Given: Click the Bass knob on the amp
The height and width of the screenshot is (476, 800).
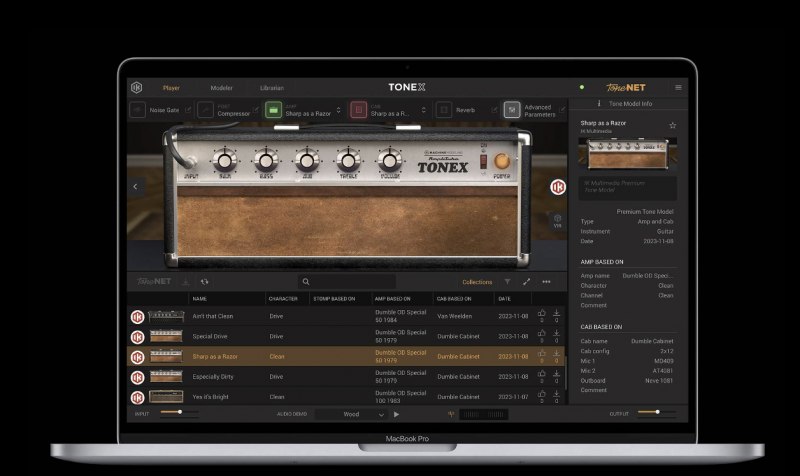Looking at the screenshot, I should [266, 161].
